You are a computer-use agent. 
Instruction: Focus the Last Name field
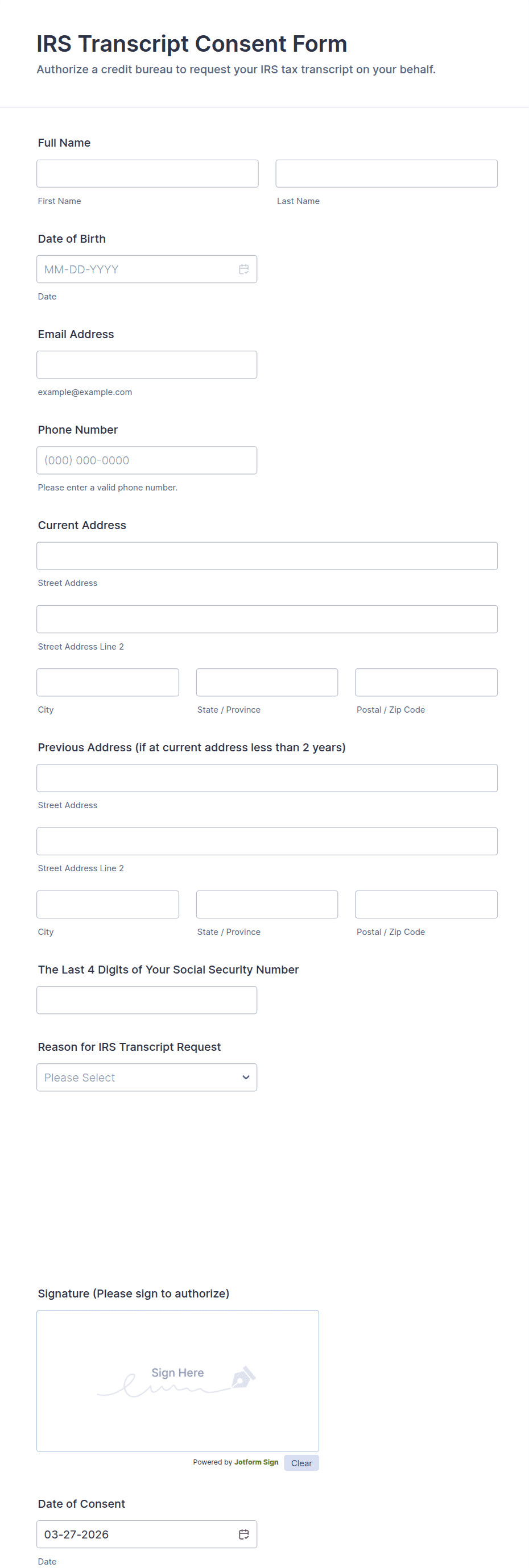click(386, 173)
